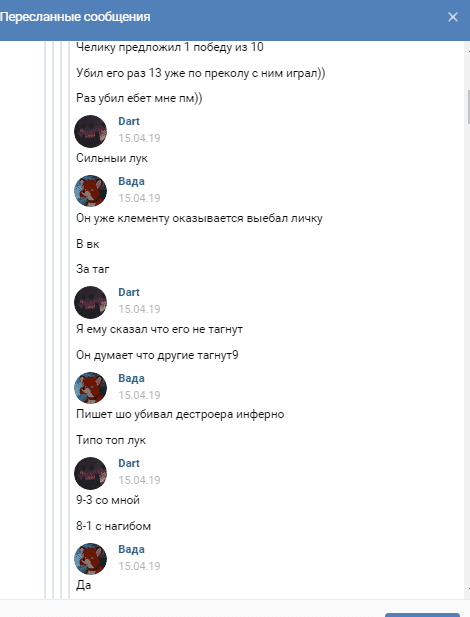The width and height of the screenshot is (470, 617).
Task: Open Вада's avatar above 'Он уже клементу' message
Action: (x=91, y=191)
